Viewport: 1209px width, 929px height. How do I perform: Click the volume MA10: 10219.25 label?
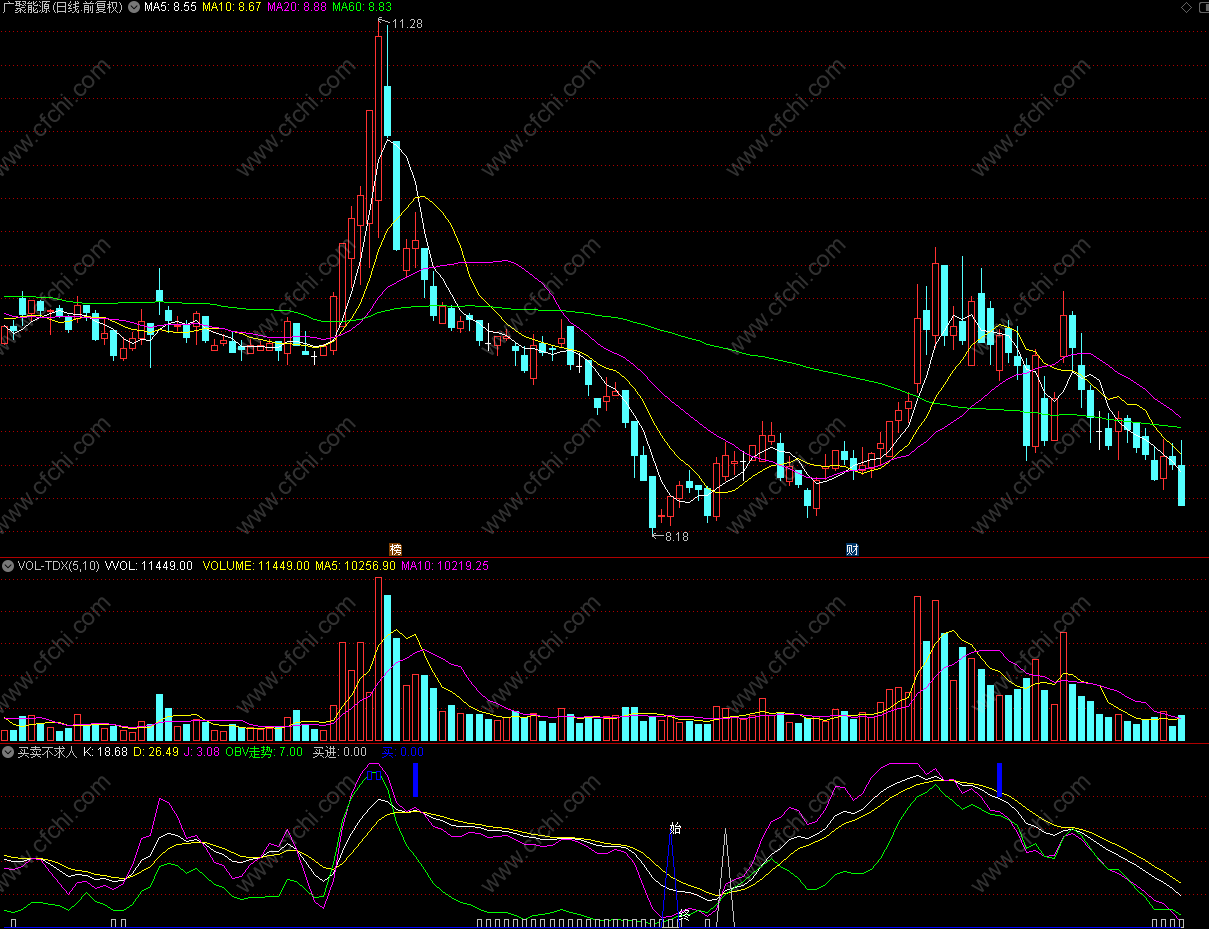point(445,566)
